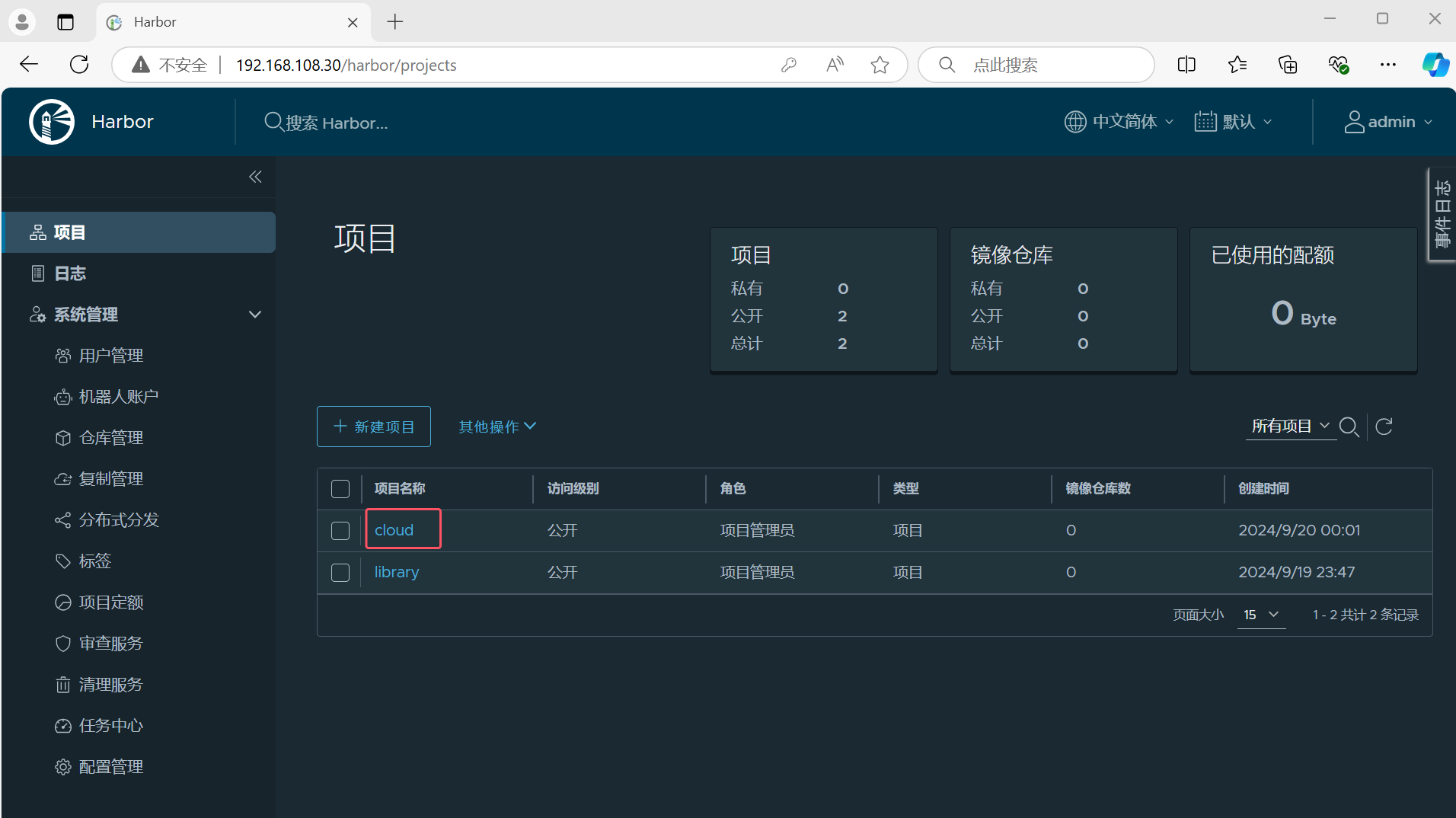Screen dimensions: 1456x818
Task: Open a new browser tab
Action: (x=394, y=22)
